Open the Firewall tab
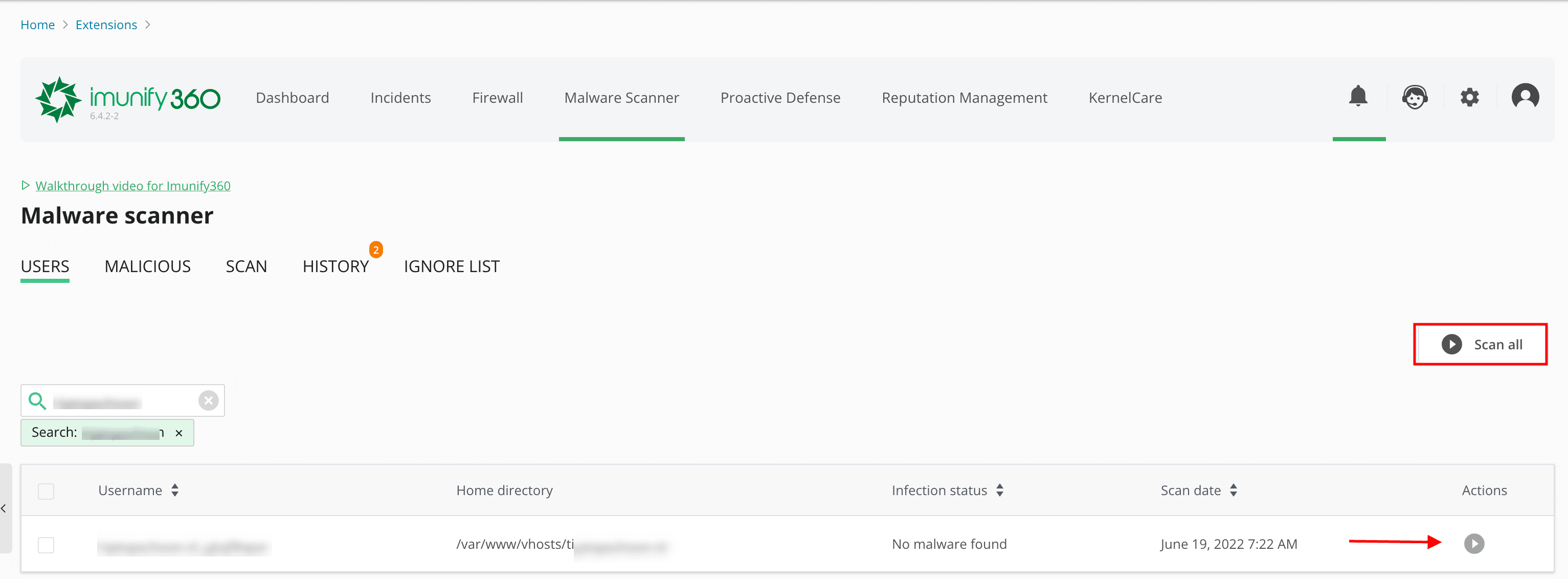 point(497,98)
